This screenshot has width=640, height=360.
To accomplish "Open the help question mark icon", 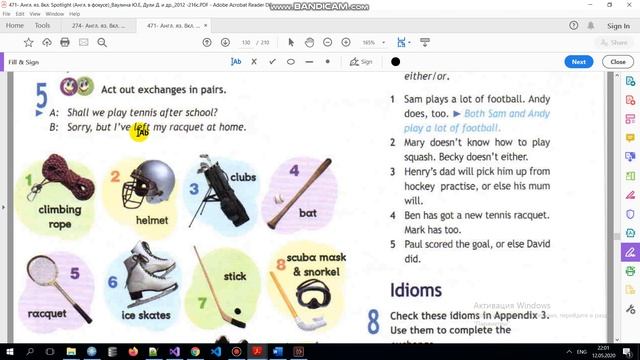I will 573,26.
